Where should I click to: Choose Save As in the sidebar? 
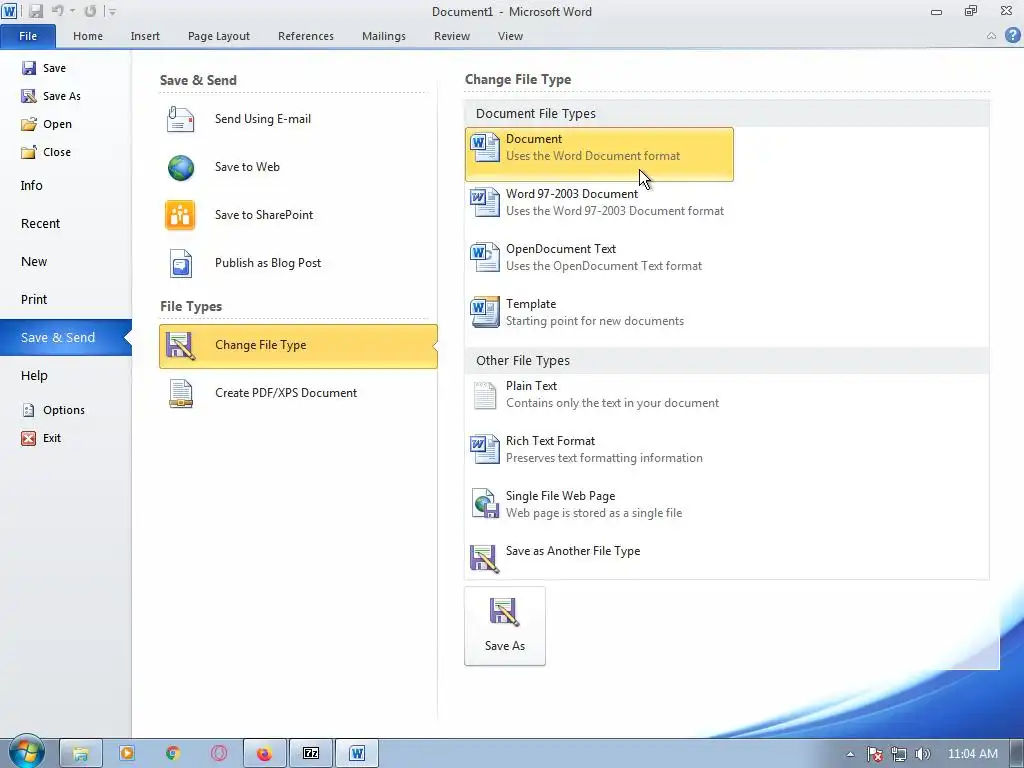pos(51,96)
